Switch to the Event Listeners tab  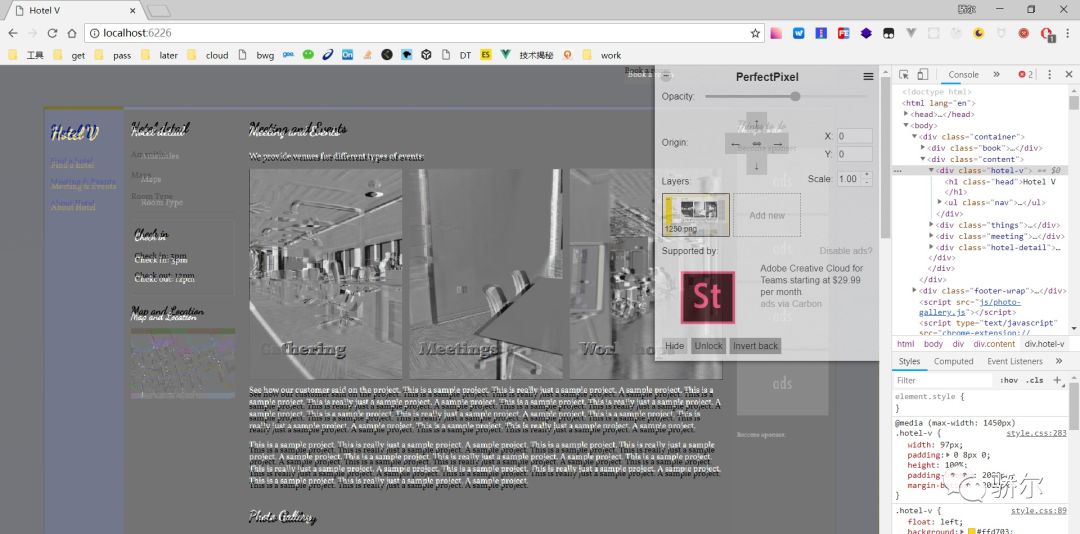[x=1015, y=361]
